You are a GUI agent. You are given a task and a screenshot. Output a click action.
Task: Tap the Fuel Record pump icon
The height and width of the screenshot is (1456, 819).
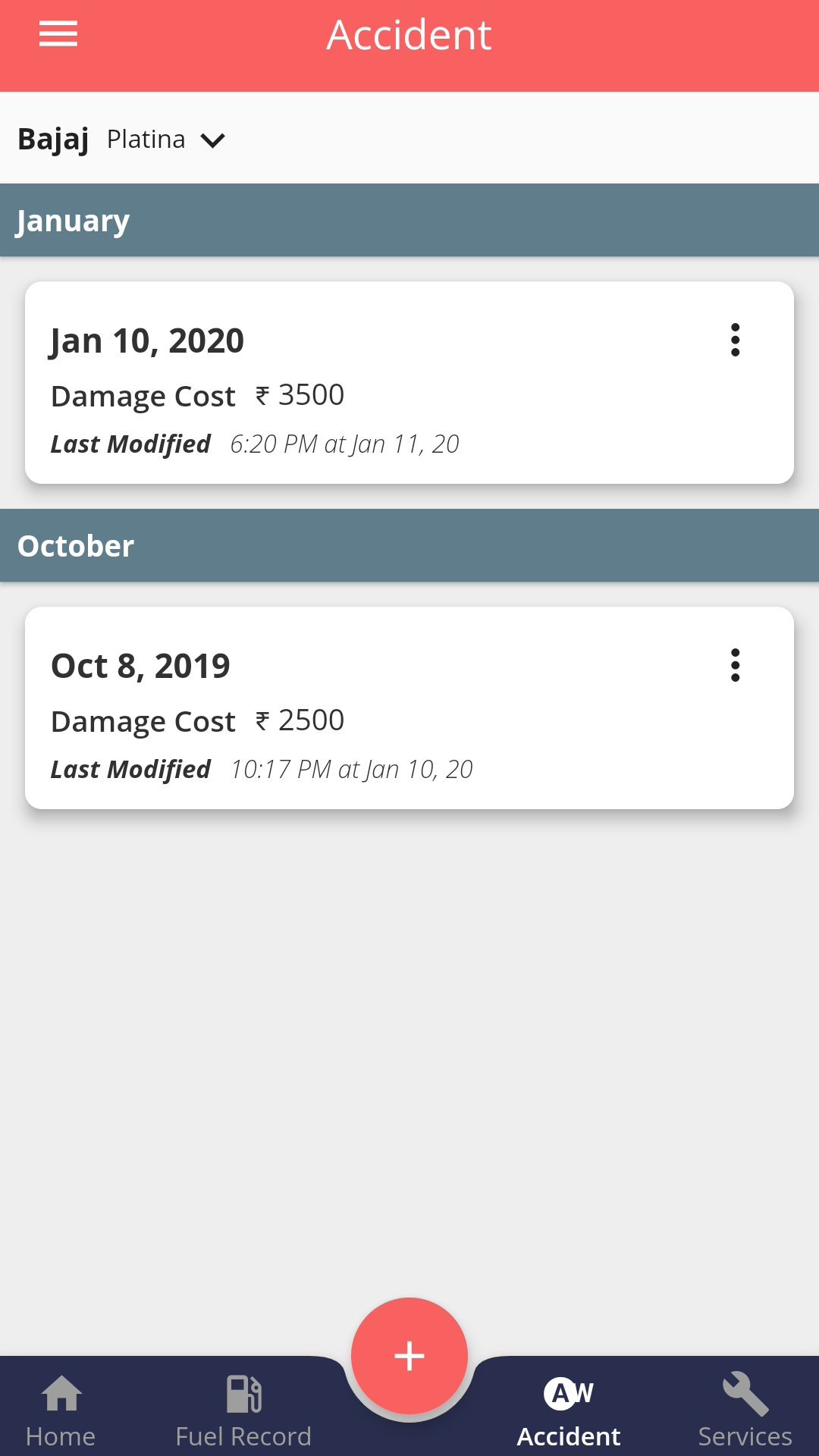(243, 1394)
